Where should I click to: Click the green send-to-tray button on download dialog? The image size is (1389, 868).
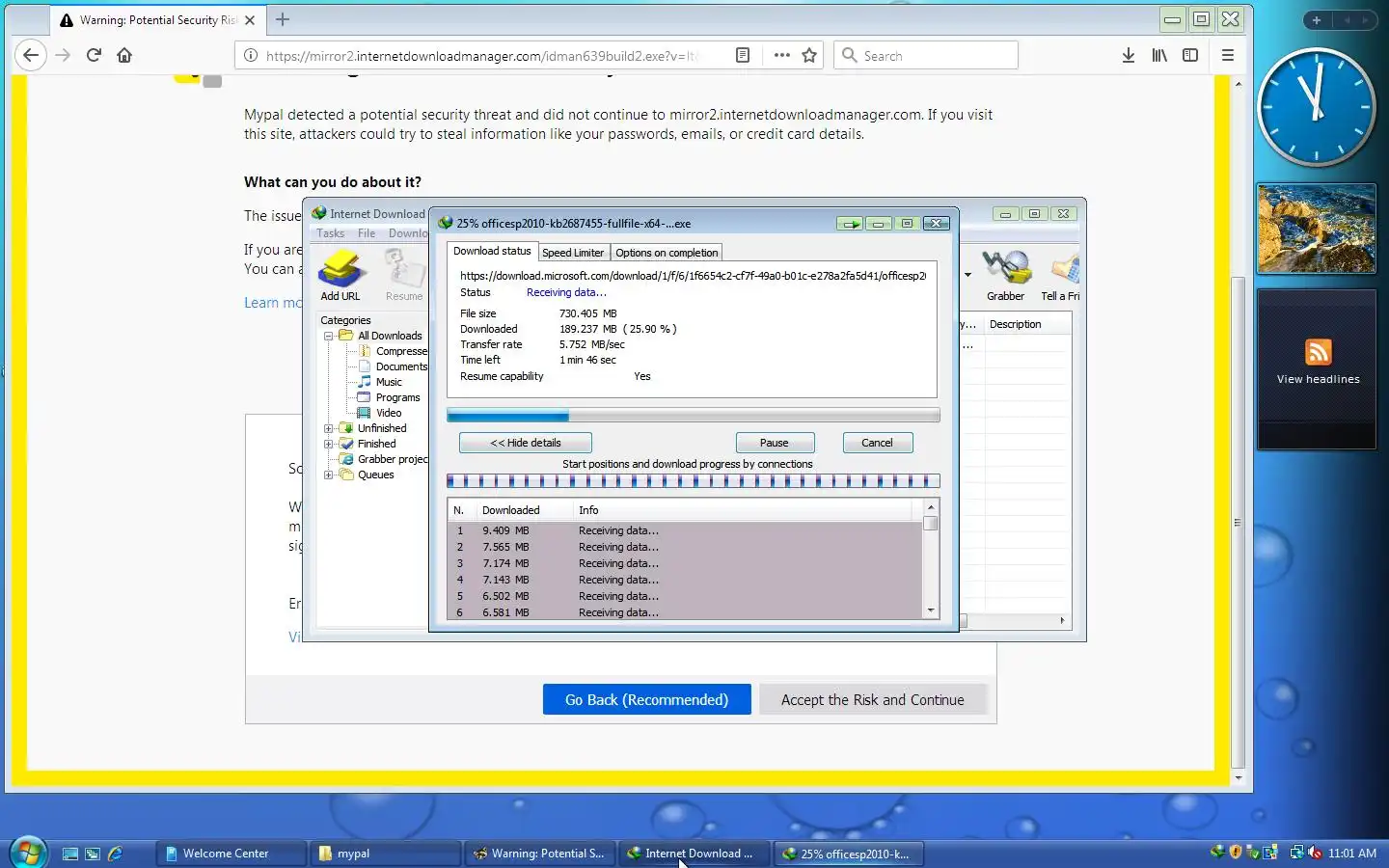pyautogui.click(x=850, y=223)
